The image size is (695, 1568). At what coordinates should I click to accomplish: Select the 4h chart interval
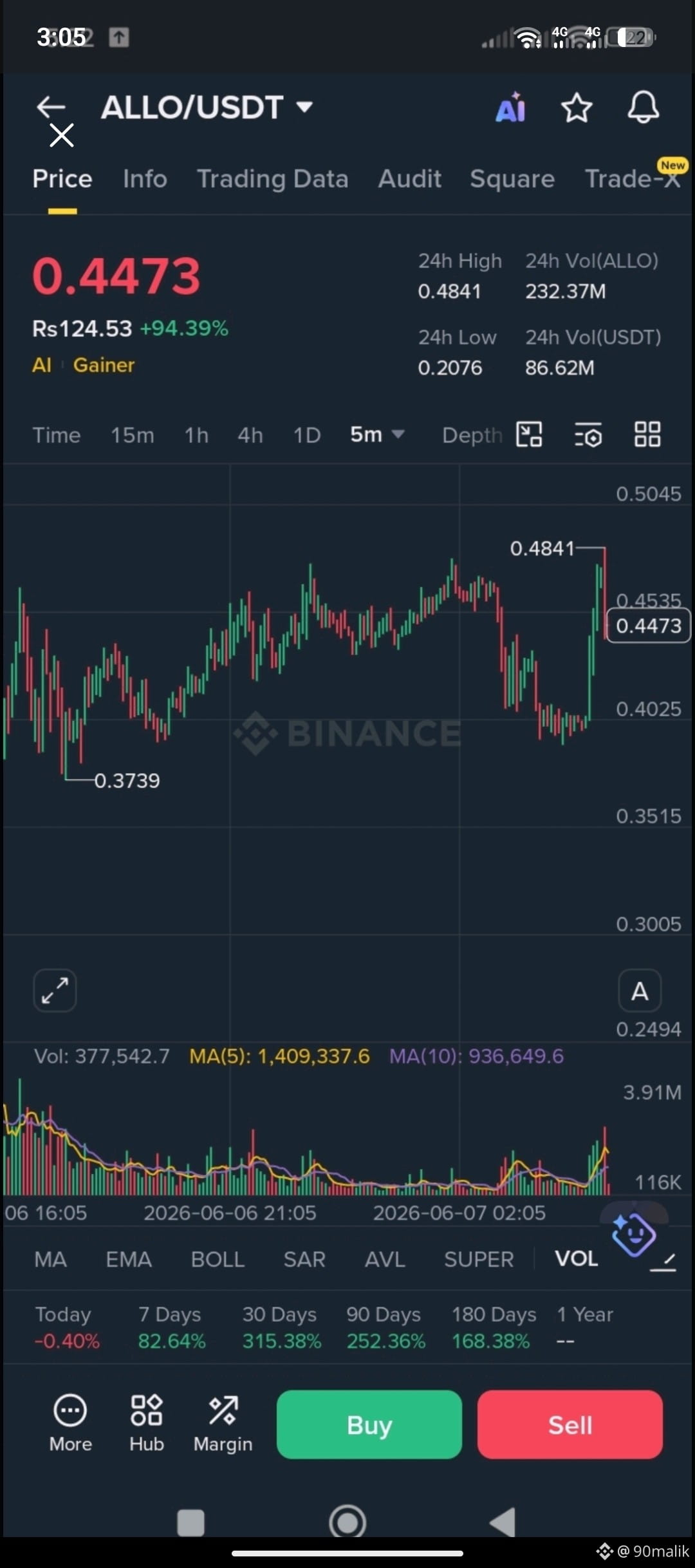[x=250, y=435]
